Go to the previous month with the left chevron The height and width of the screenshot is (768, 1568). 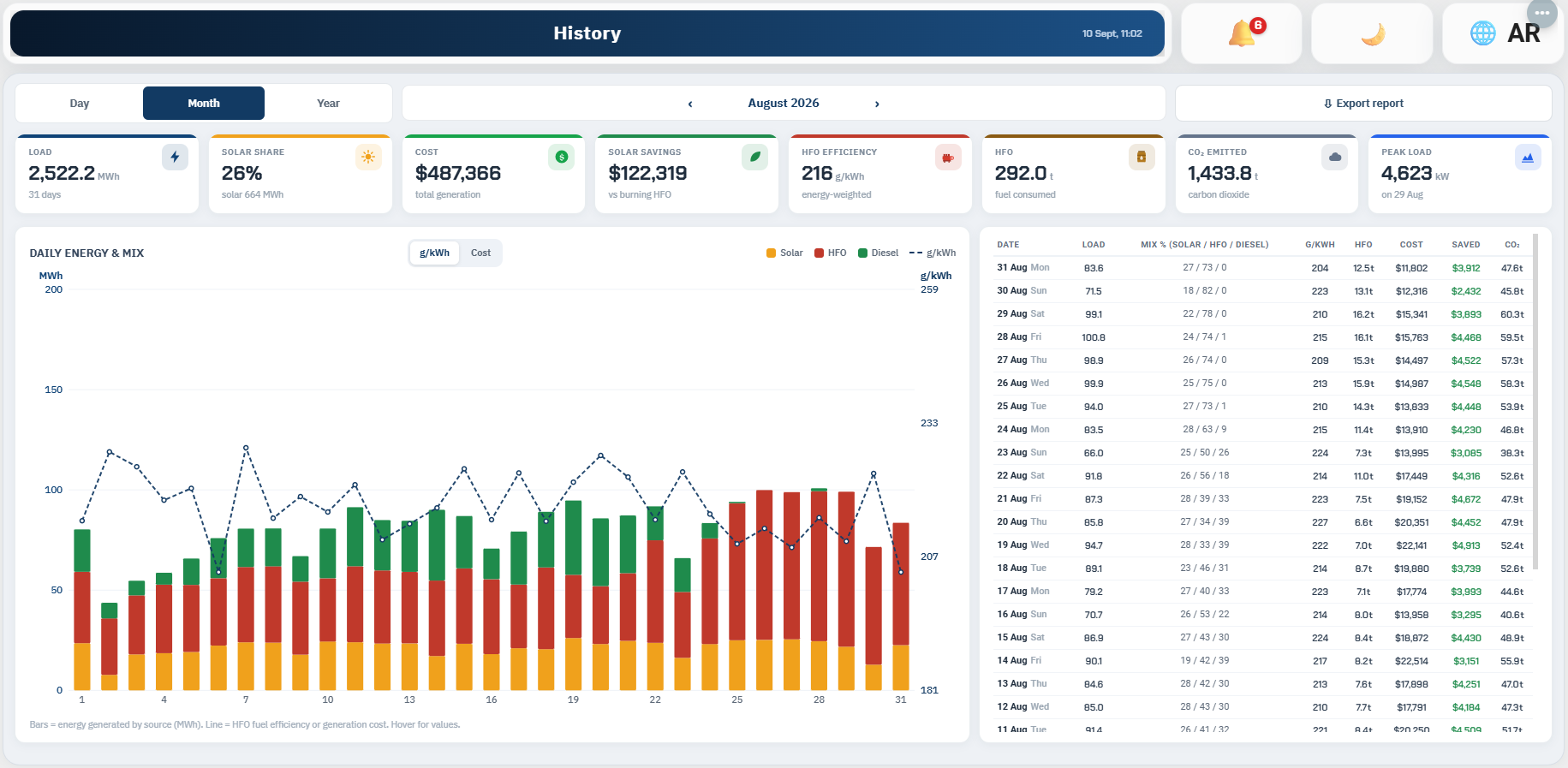pyautogui.click(x=690, y=104)
